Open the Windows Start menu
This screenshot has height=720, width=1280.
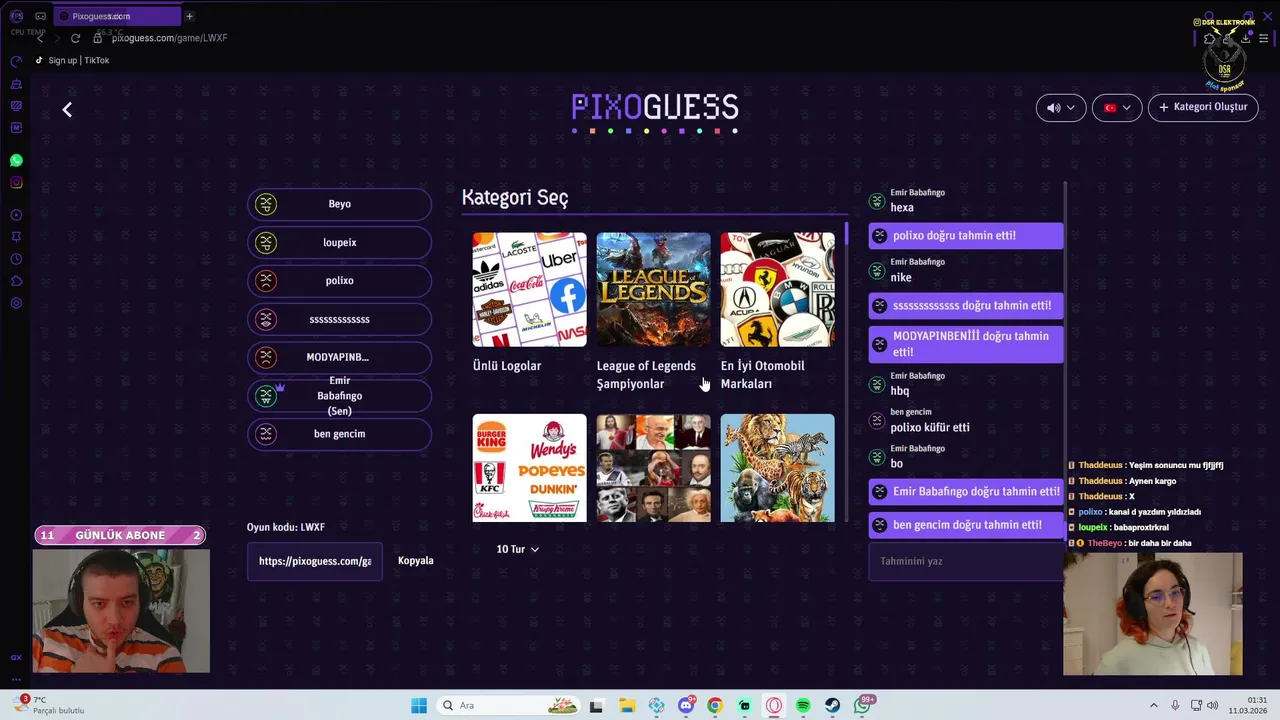(x=419, y=706)
